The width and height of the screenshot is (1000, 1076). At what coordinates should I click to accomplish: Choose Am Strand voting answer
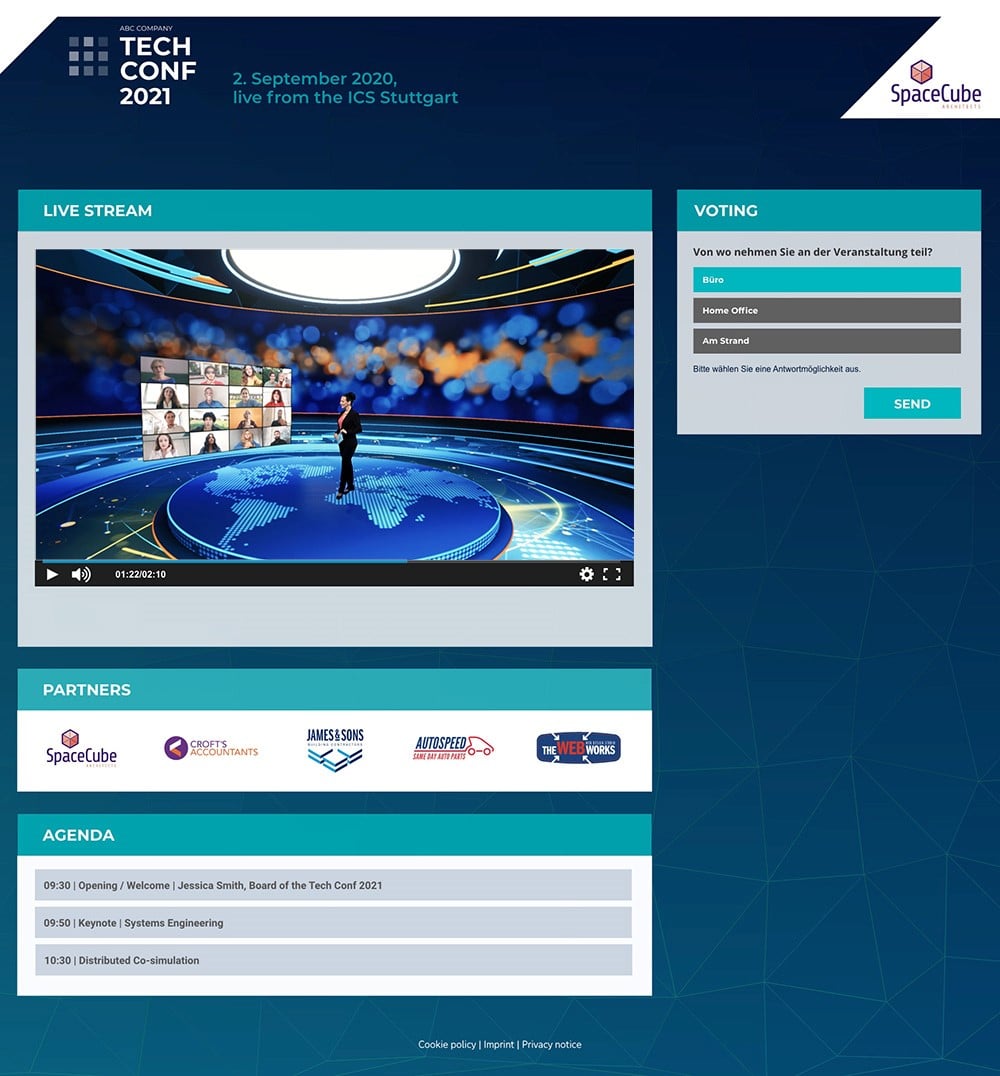(x=826, y=341)
